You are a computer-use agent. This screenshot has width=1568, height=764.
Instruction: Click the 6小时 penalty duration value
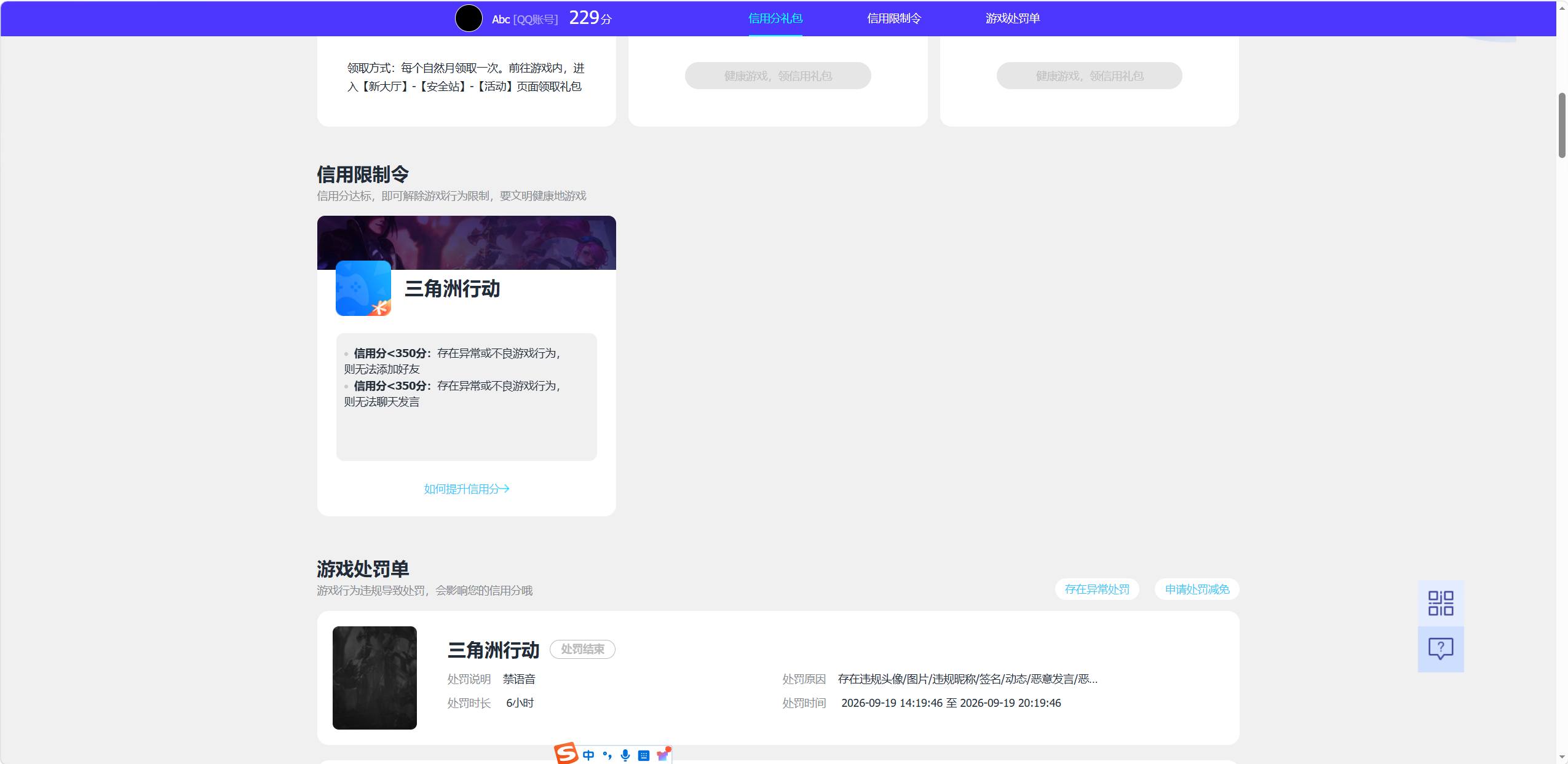520,703
